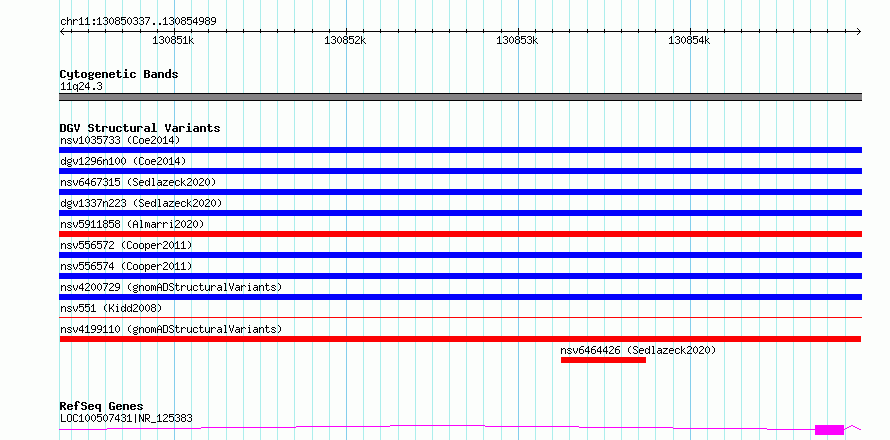
Task: Click the blue bar under nsv556572
Action: point(460,255)
